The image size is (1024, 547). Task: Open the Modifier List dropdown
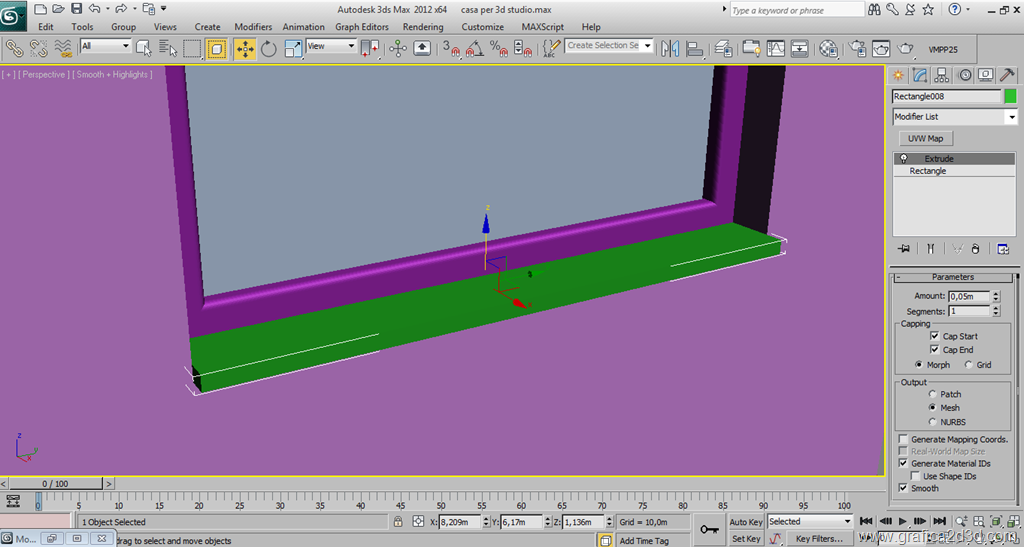(1011, 117)
